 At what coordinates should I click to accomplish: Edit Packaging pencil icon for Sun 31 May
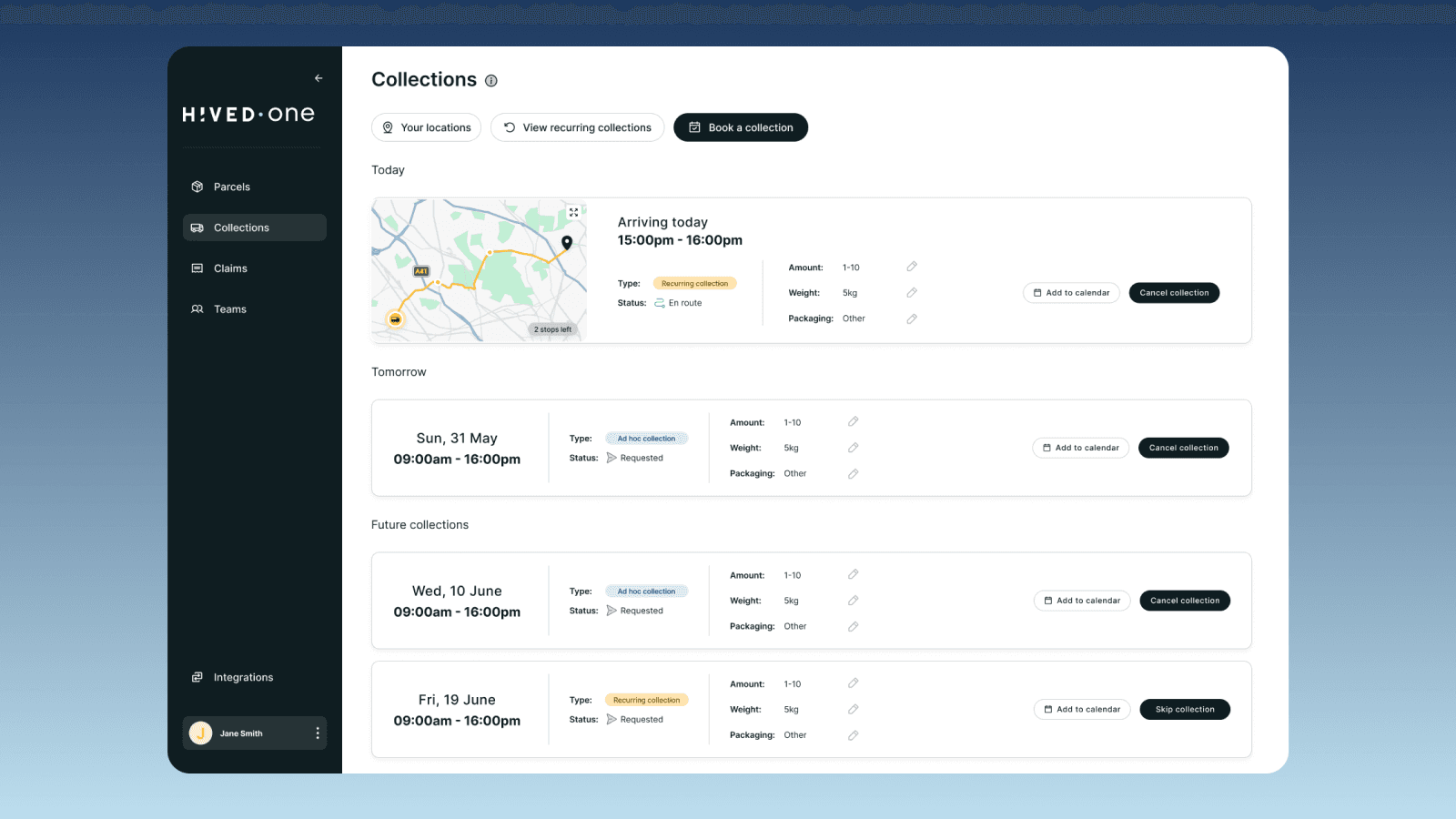(x=854, y=473)
